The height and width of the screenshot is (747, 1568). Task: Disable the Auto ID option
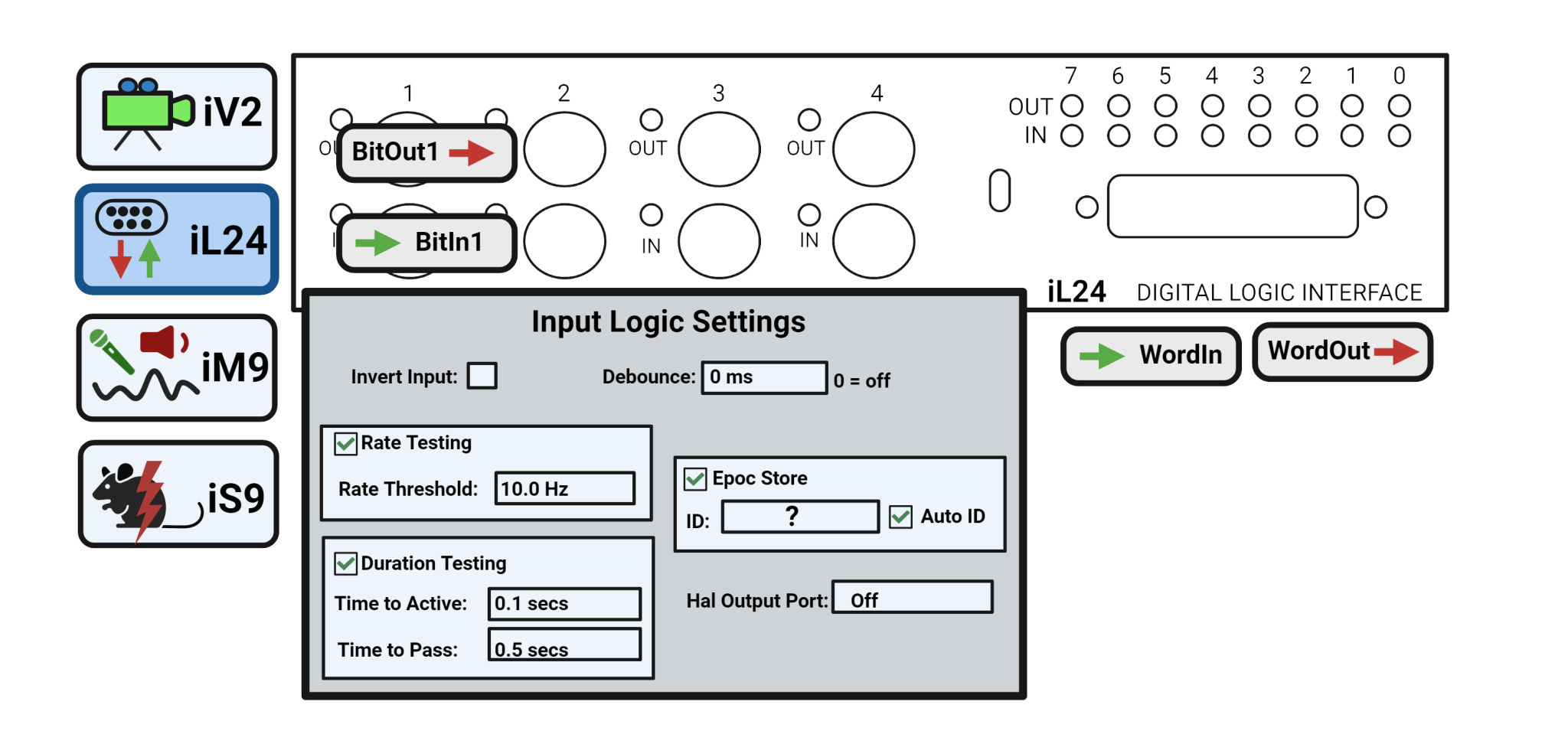coord(900,517)
